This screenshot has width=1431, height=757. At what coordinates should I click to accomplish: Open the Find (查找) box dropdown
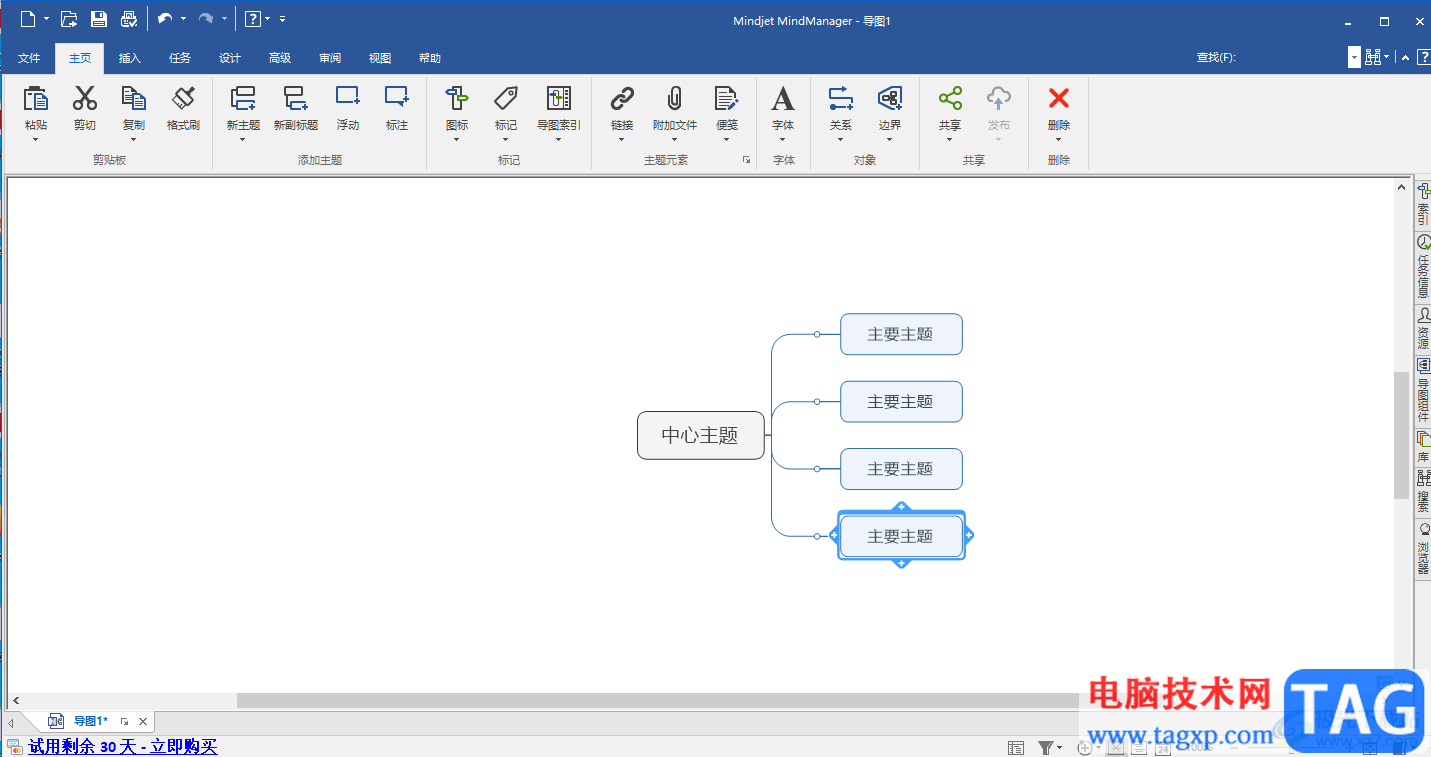tap(1354, 58)
